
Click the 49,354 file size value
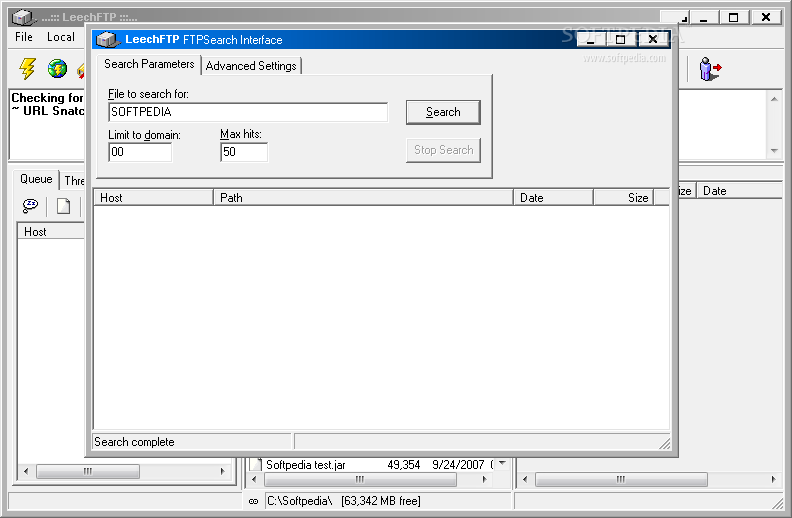point(404,464)
